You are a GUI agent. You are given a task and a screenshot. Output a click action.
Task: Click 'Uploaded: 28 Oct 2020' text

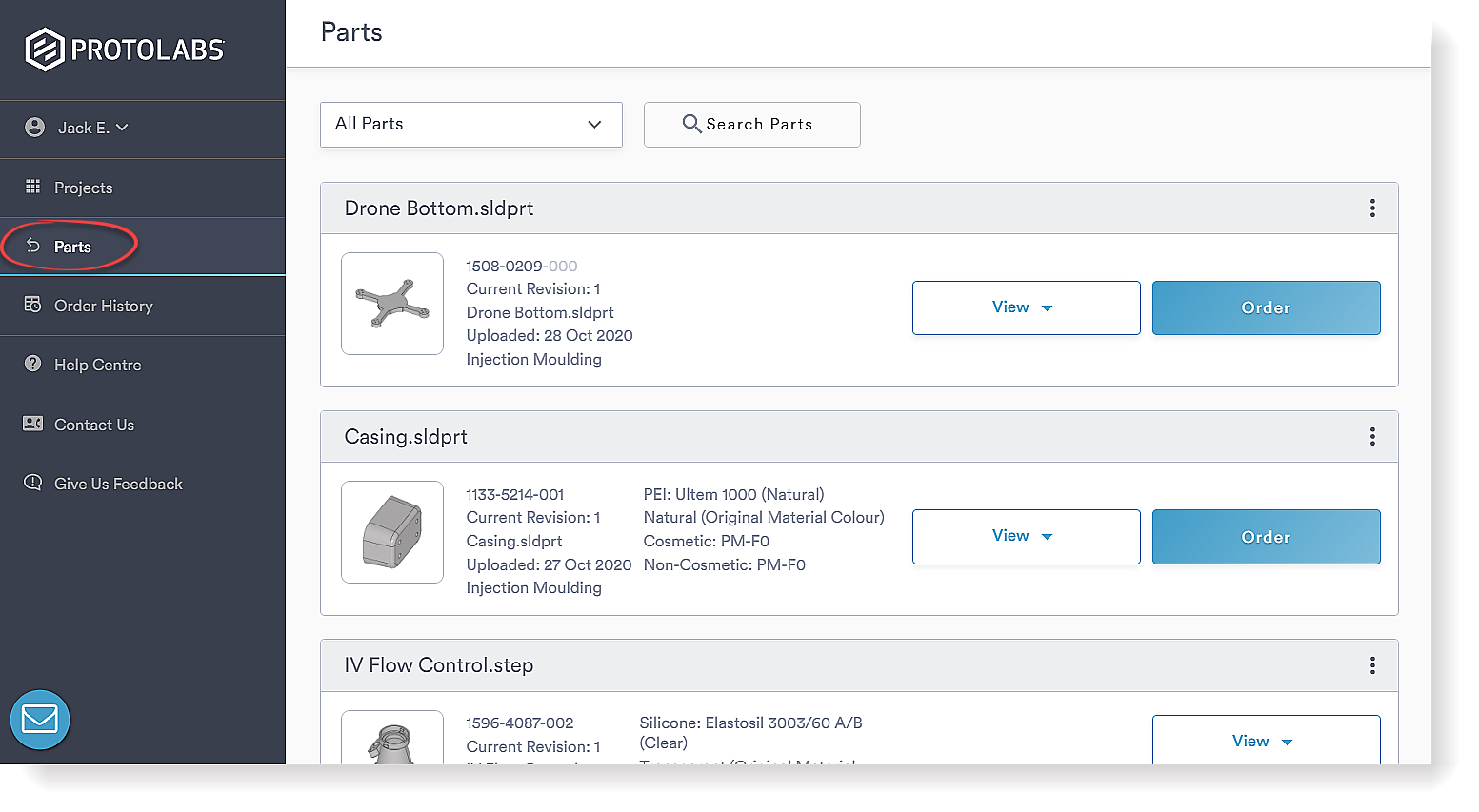point(550,336)
